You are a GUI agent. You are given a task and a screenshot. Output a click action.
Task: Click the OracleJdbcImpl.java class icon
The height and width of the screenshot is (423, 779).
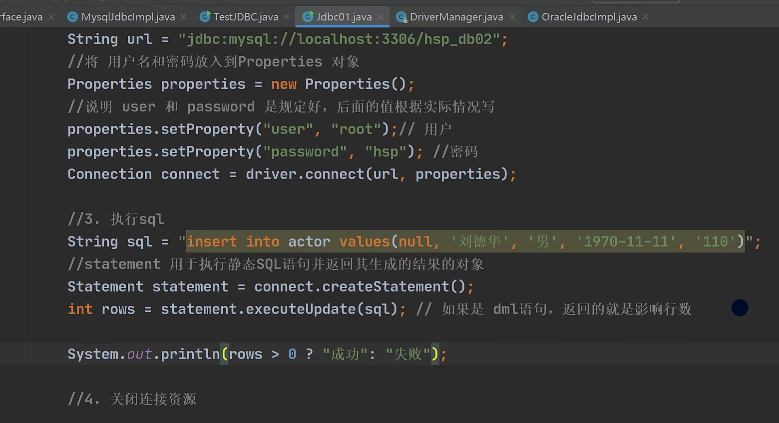533,17
